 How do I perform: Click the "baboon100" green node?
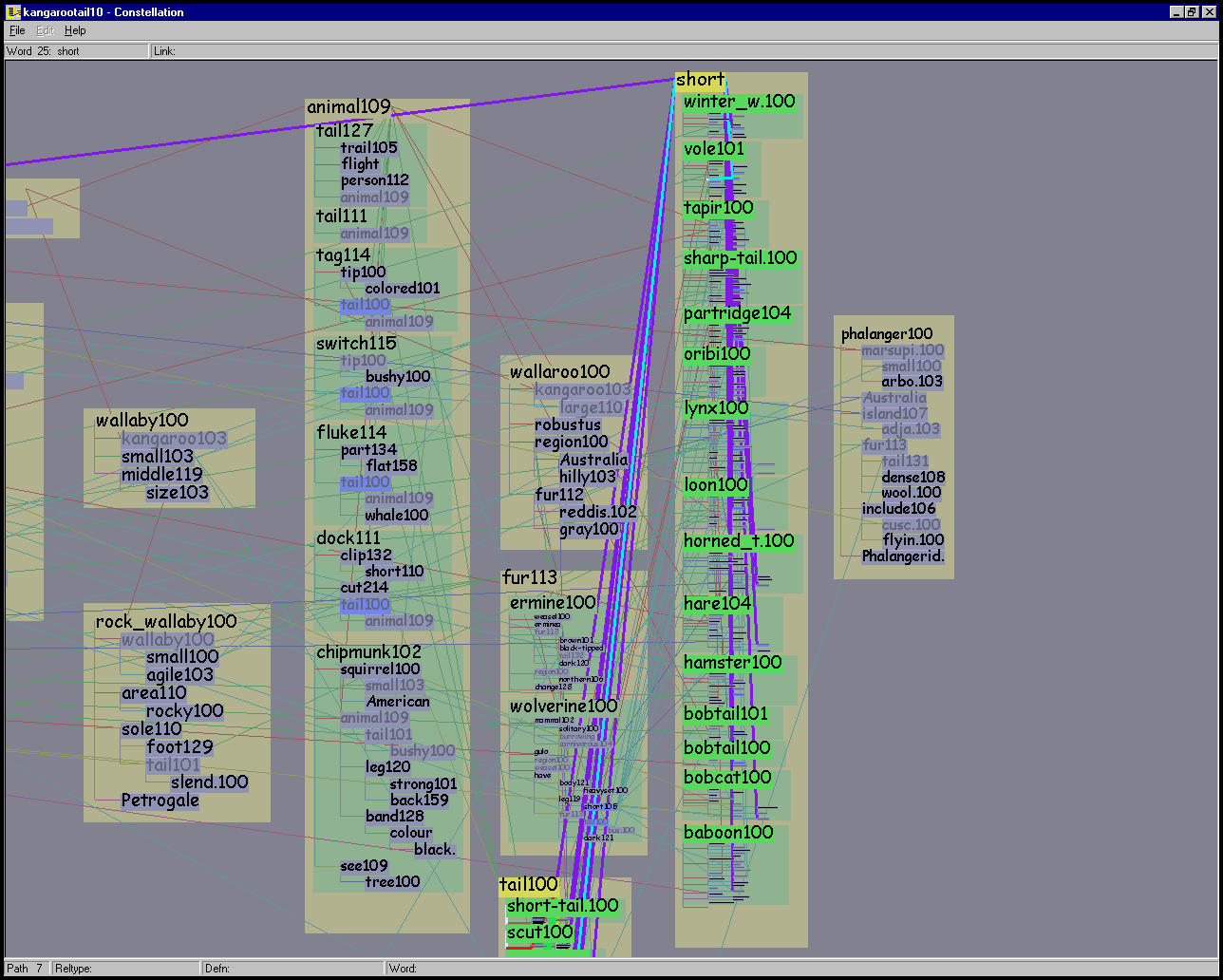coord(728,833)
